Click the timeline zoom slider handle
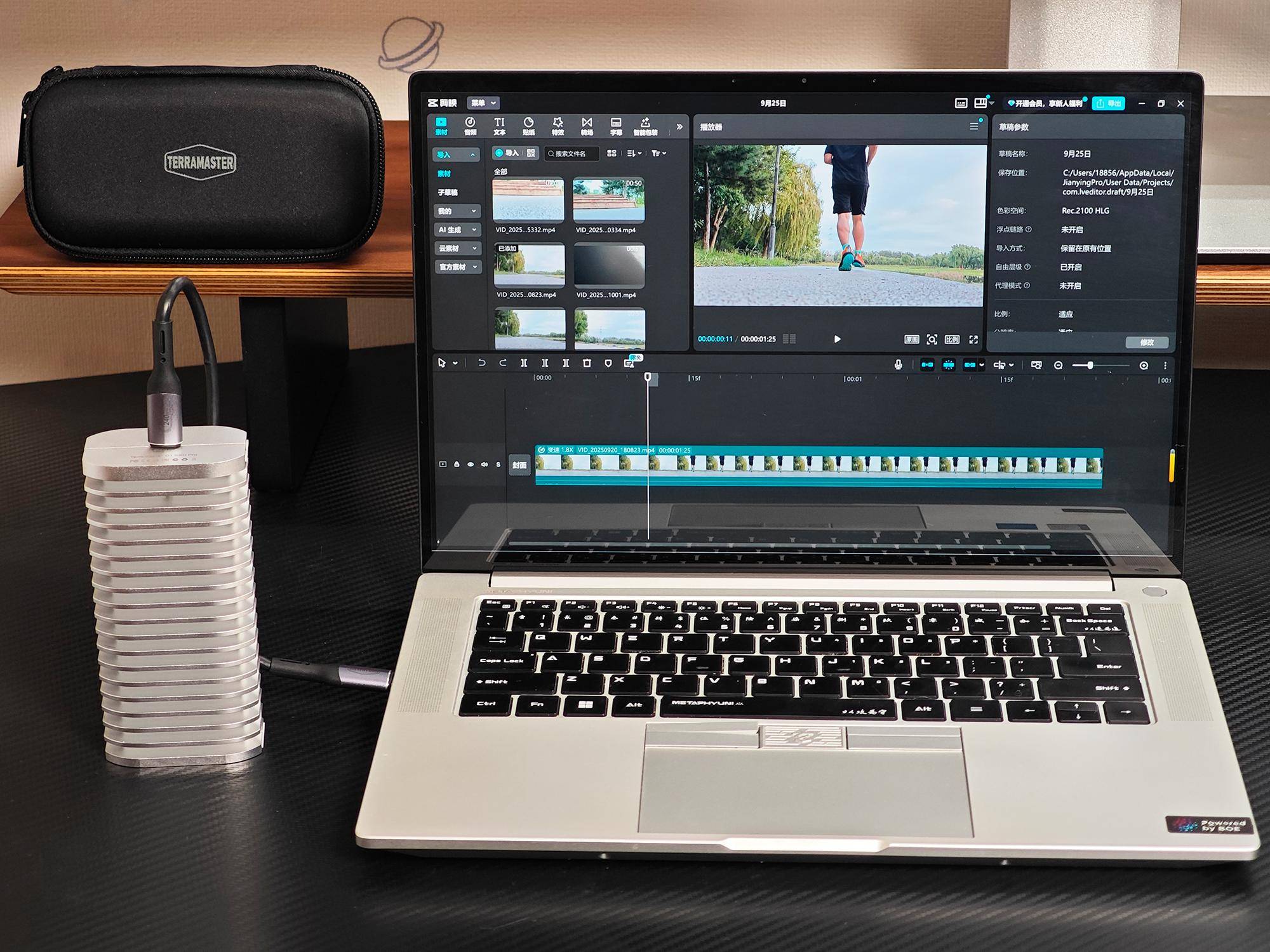This screenshot has width=1270, height=952. tap(1090, 366)
